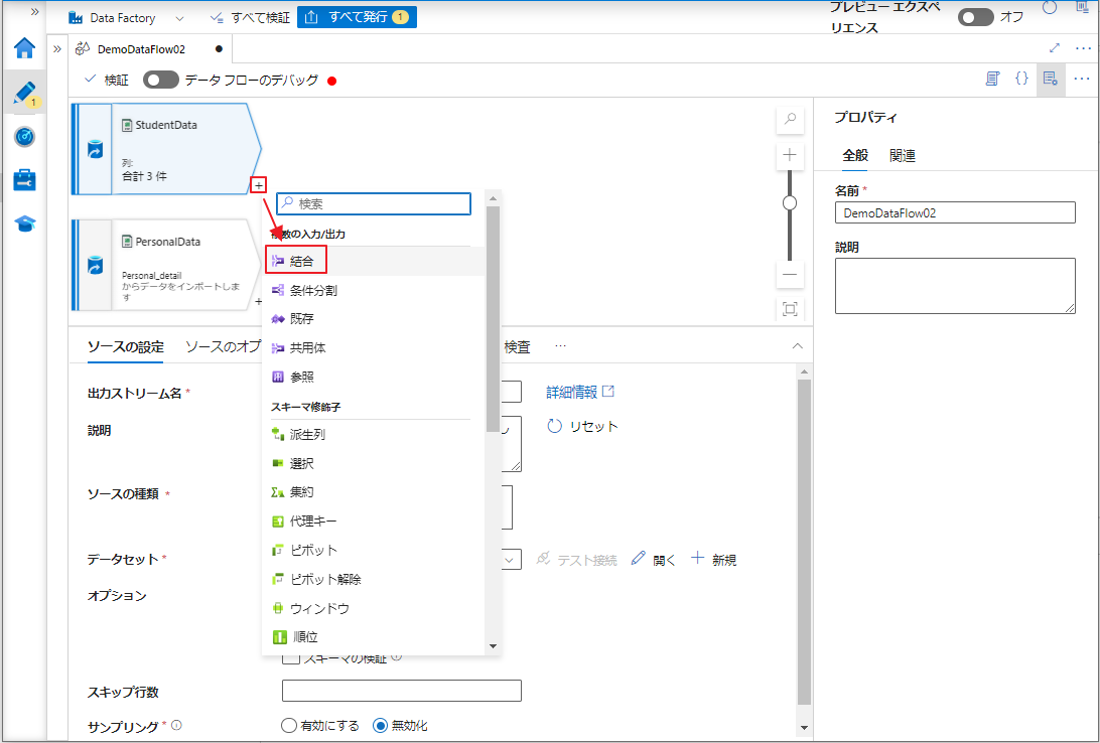
Task: Click the properties 説明 textarea
Action: click(955, 286)
